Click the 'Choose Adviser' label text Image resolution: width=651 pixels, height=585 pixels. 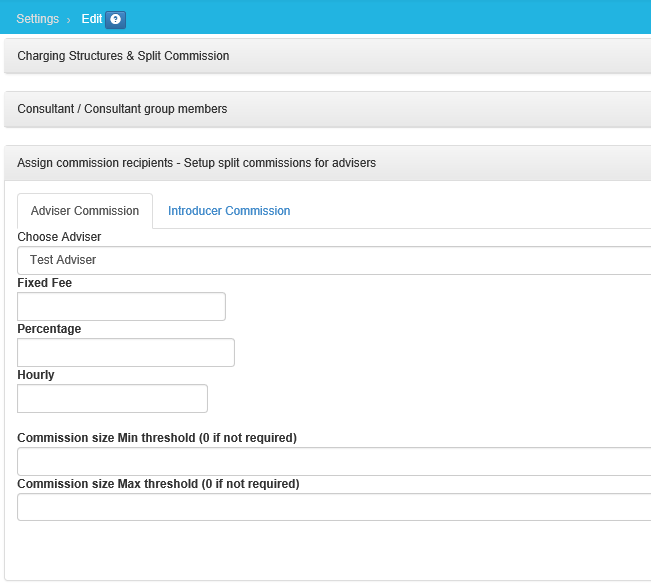pos(59,237)
